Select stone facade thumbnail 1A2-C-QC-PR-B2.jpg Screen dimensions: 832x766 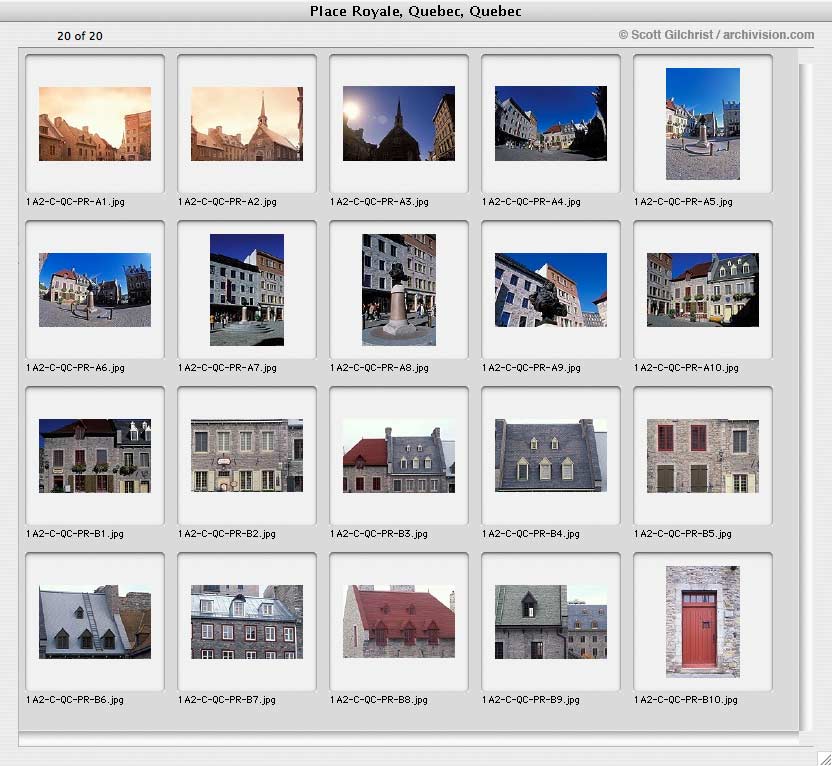coord(247,456)
